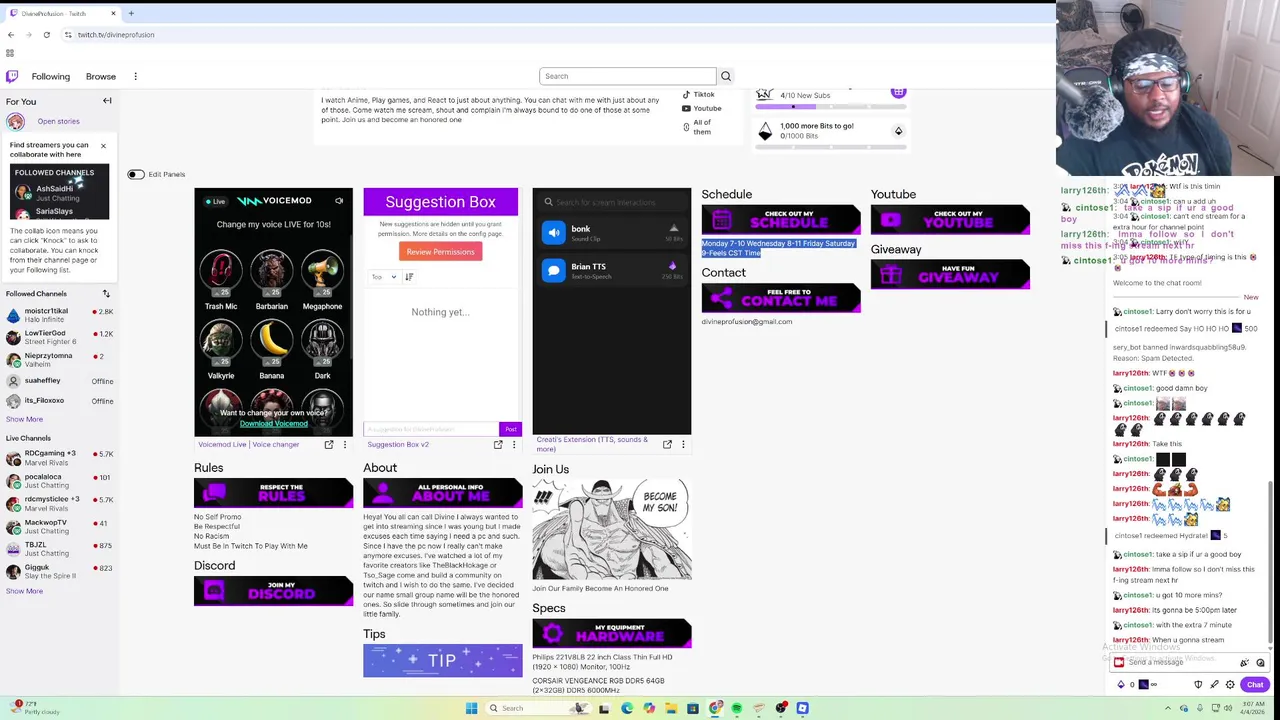Open the Creati's Extension options menu

683,445
